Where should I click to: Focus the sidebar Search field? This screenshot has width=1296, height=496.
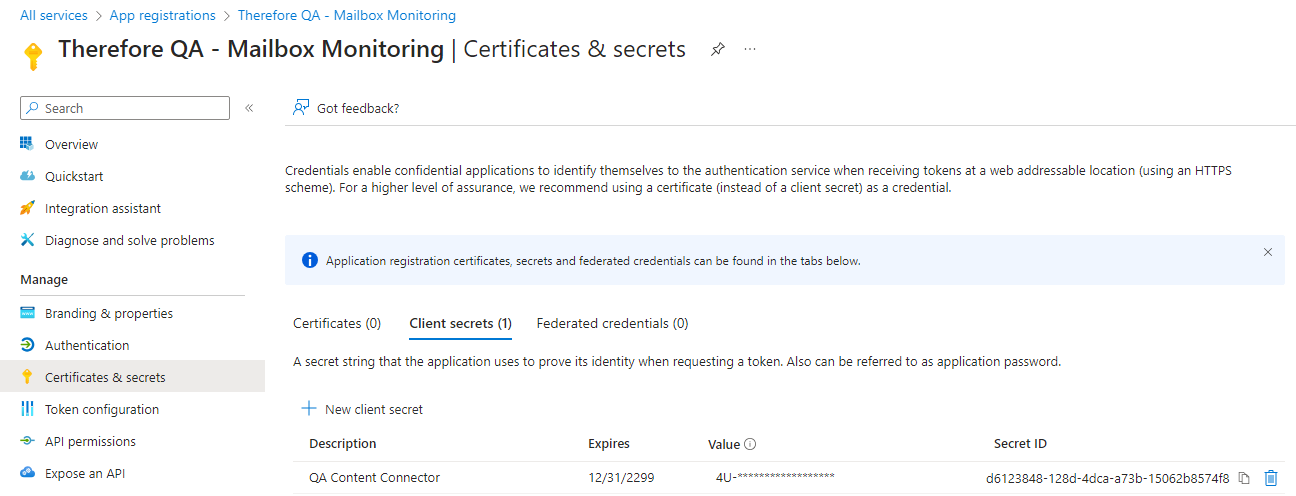coord(125,108)
